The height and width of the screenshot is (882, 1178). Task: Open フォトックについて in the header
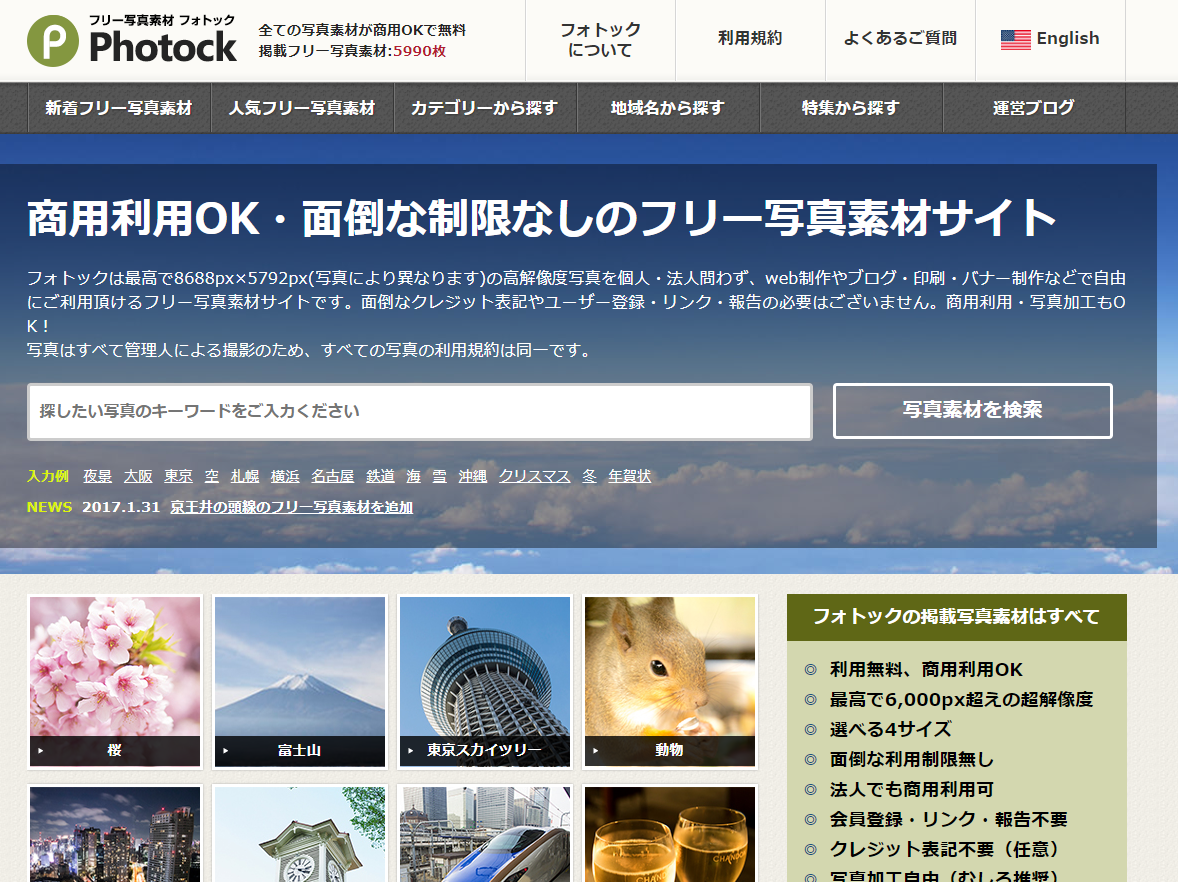pyautogui.click(x=600, y=40)
